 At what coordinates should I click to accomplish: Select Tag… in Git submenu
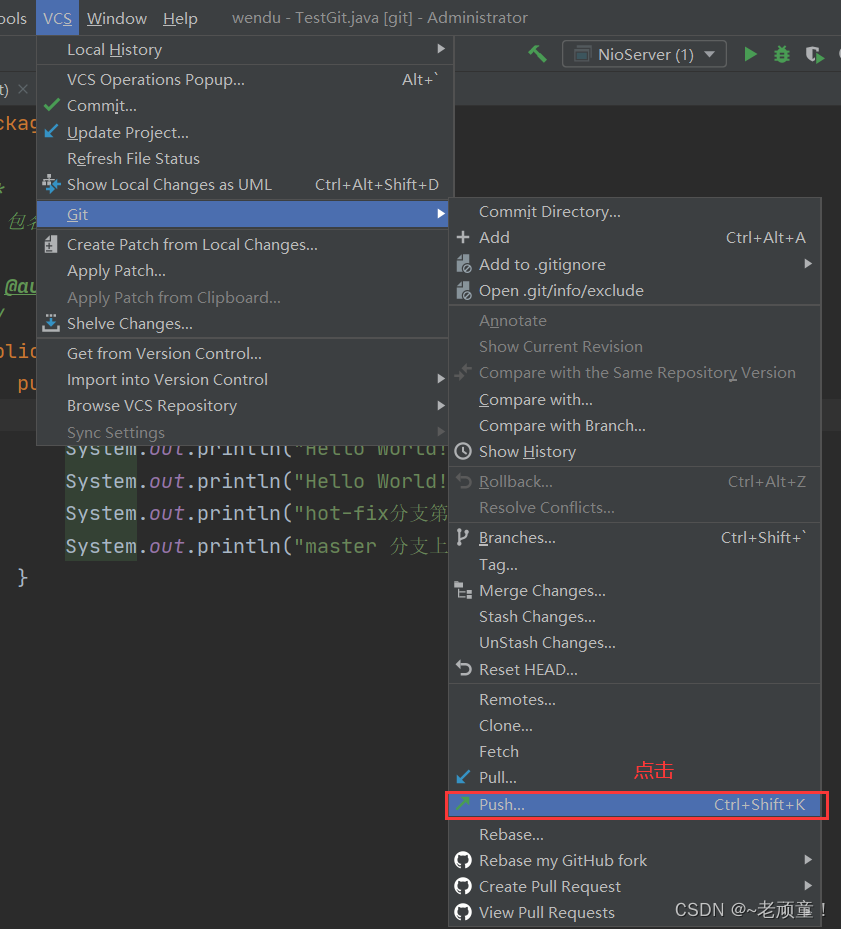(x=635, y=565)
